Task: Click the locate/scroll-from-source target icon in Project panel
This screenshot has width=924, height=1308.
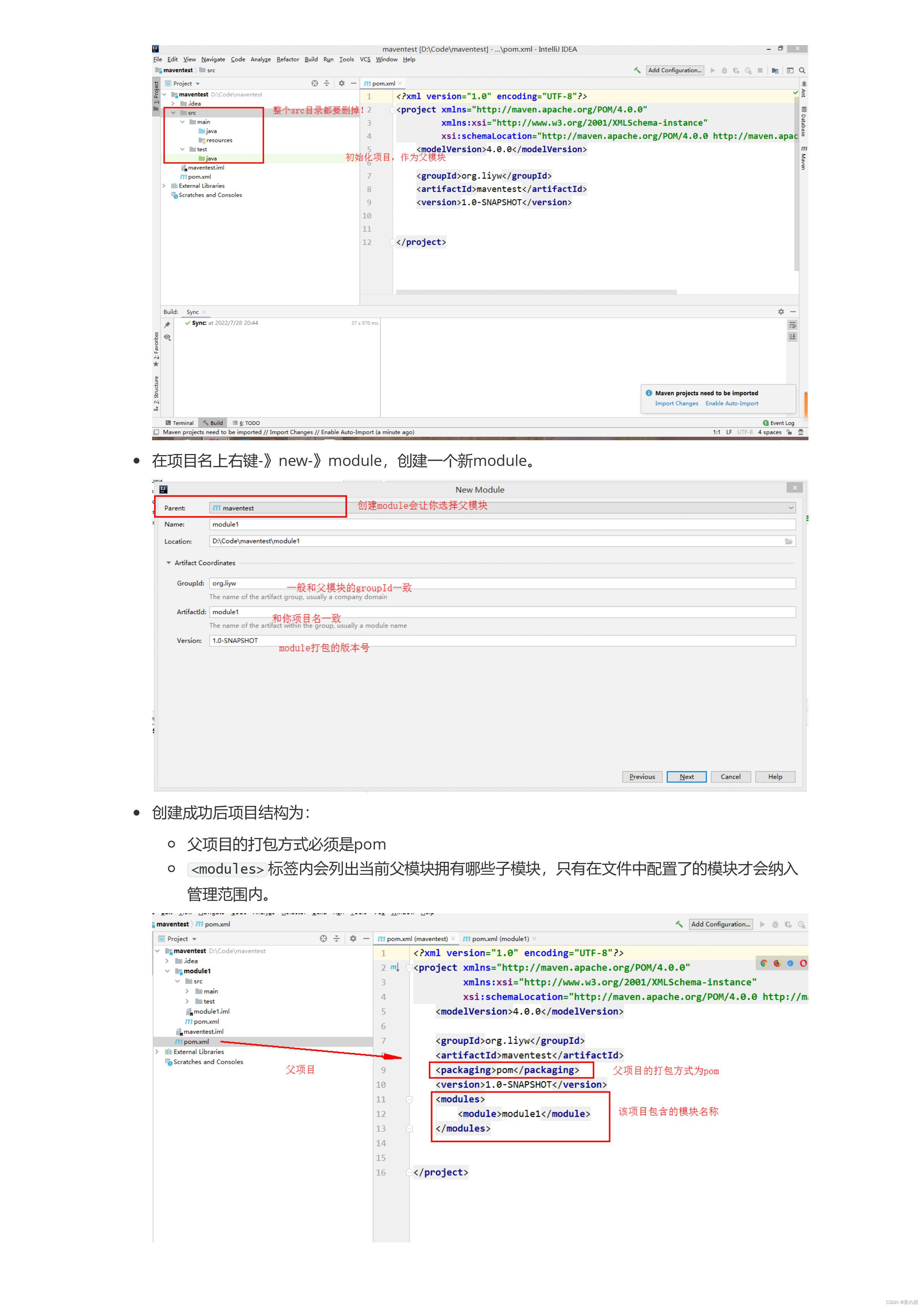Action: tap(315, 83)
